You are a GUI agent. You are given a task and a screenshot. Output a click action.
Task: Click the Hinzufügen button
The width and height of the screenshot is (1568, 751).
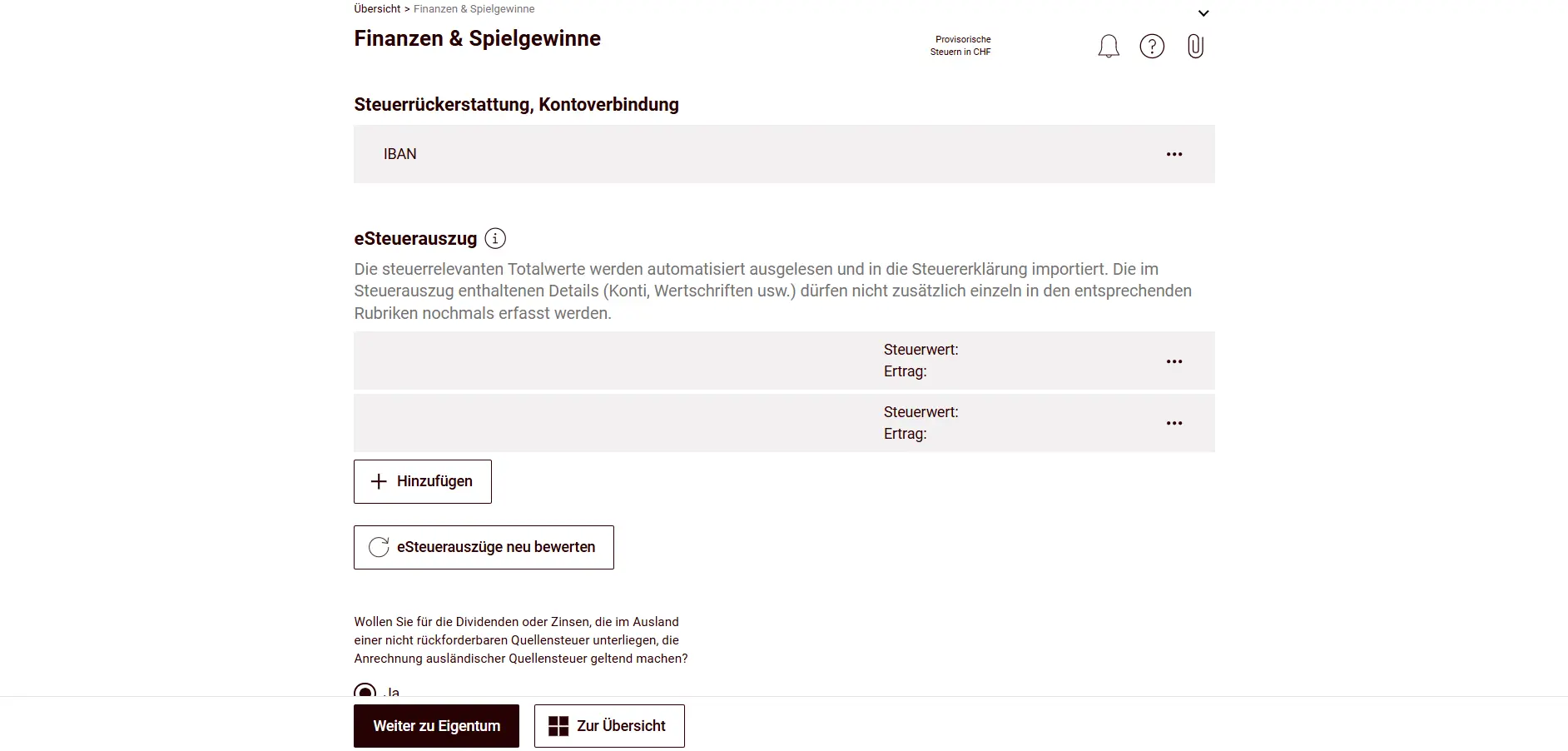point(422,481)
